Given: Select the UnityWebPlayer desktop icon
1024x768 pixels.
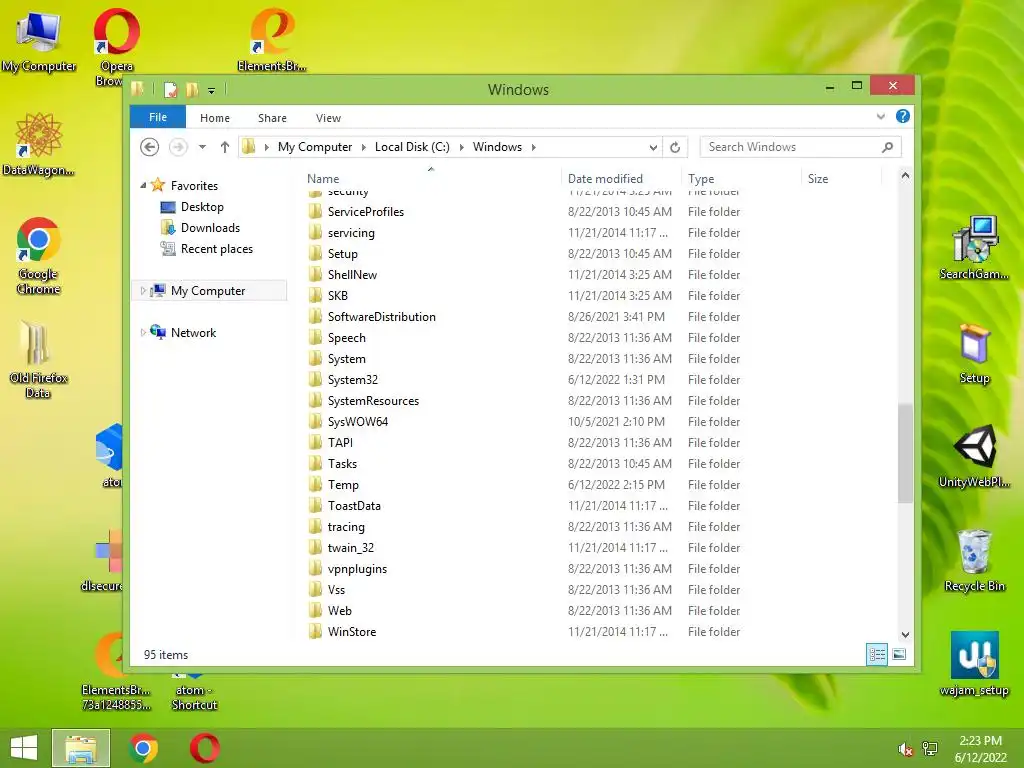Looking at the screenshot, I should tap(974, 456).
